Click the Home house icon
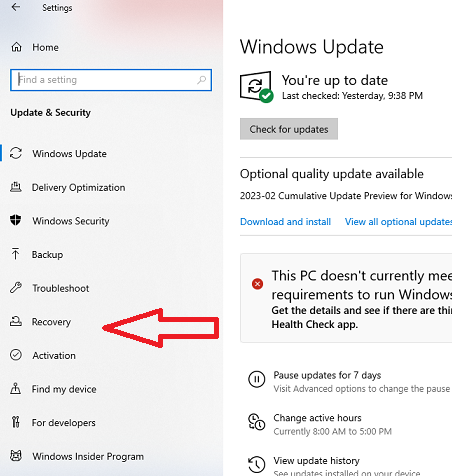This screenshot has height=476, width=452. coord(16,47)
